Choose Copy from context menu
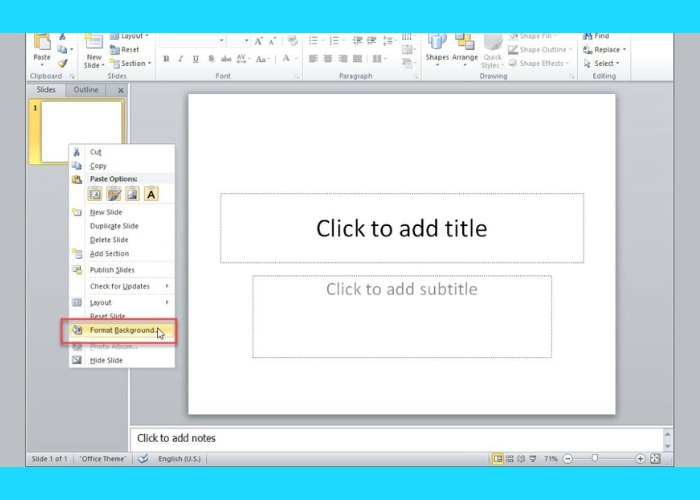 (122, 166)
